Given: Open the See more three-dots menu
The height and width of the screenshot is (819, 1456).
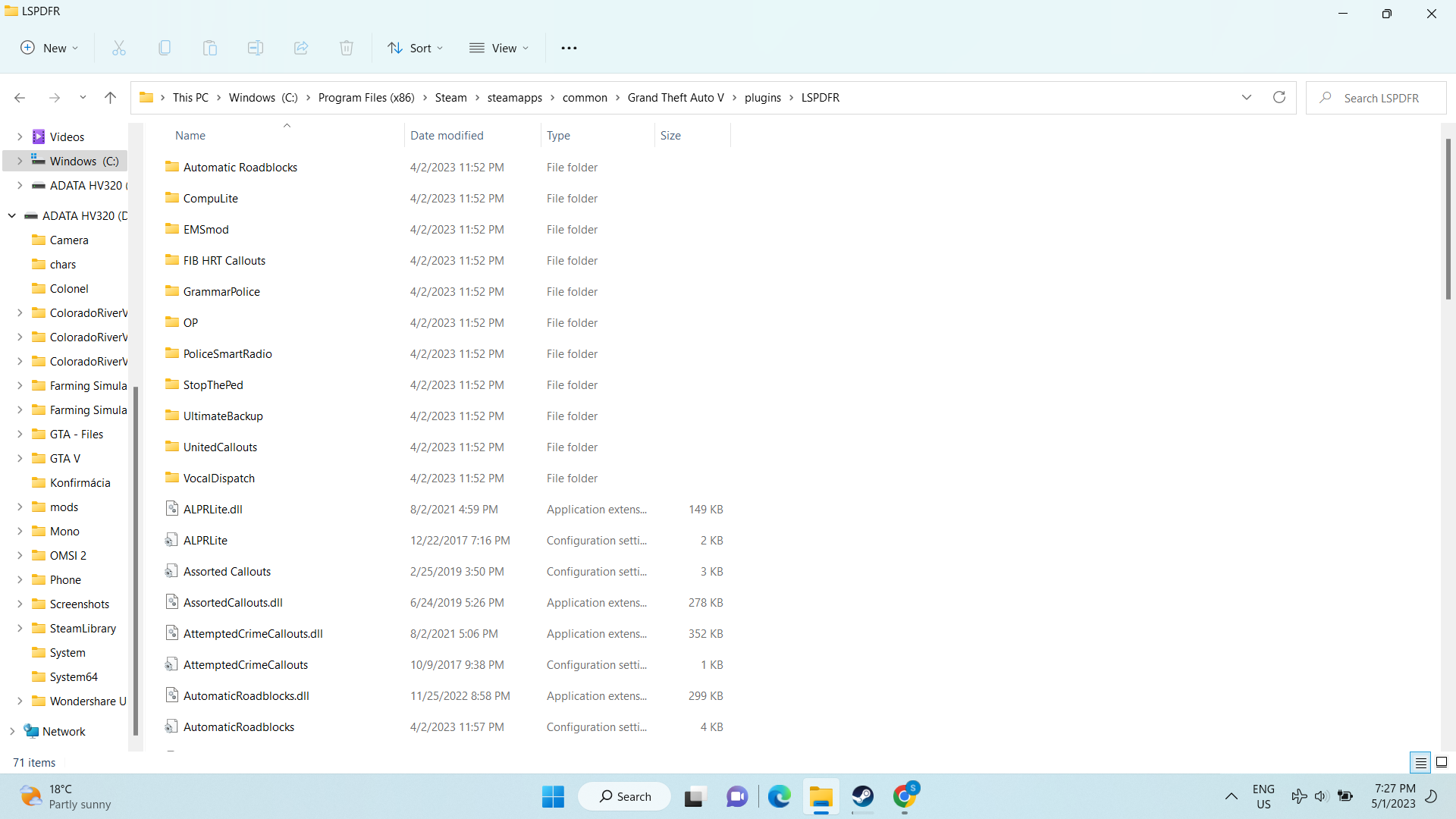Looking at the screenshot, I should pos(569,48).
